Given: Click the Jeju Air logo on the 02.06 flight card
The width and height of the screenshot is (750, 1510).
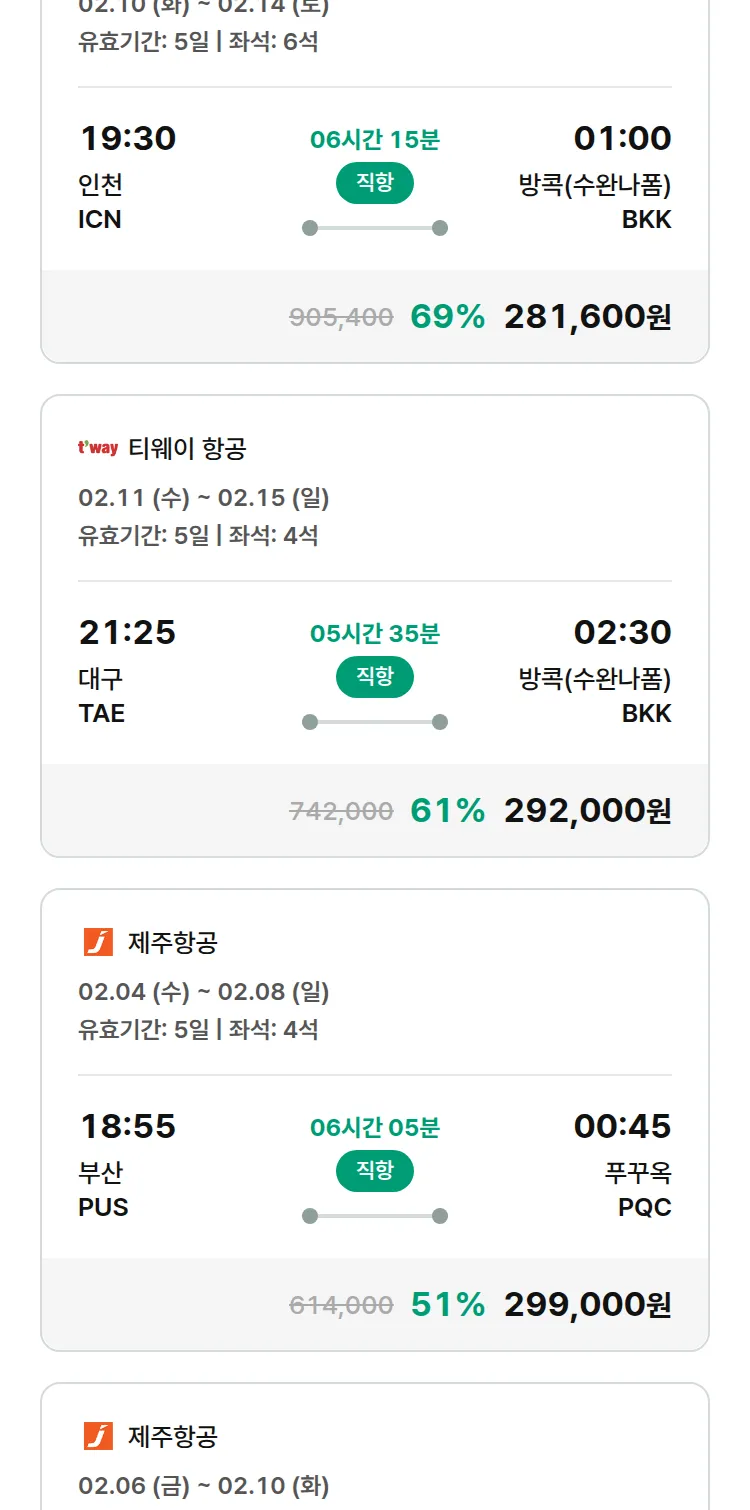Looking at the screenshot, I should coord(98,1436).
